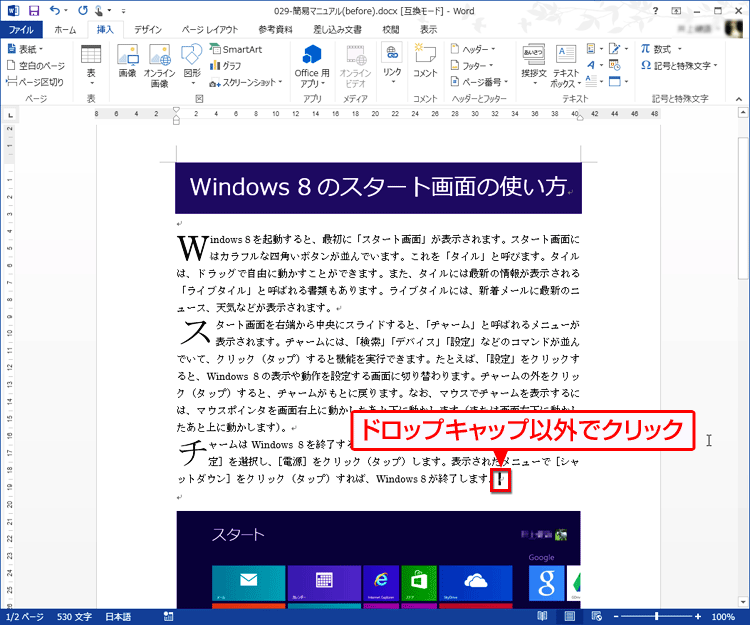Insert a table with the 表 button
The width and height of the screenshot is (750, 625).
coord(91,66)
